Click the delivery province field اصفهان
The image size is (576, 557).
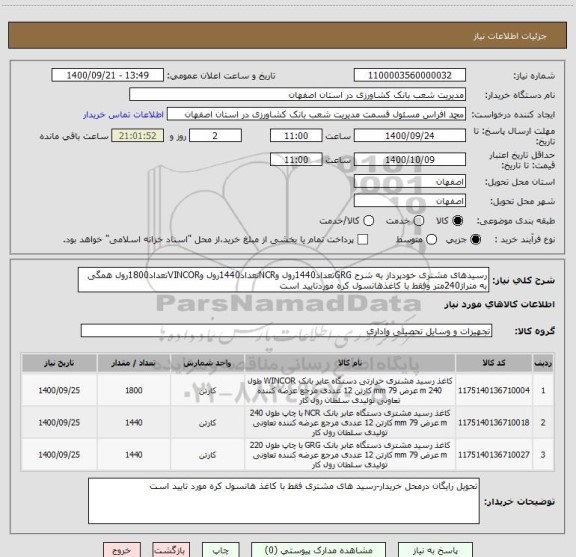coord(410,182)
